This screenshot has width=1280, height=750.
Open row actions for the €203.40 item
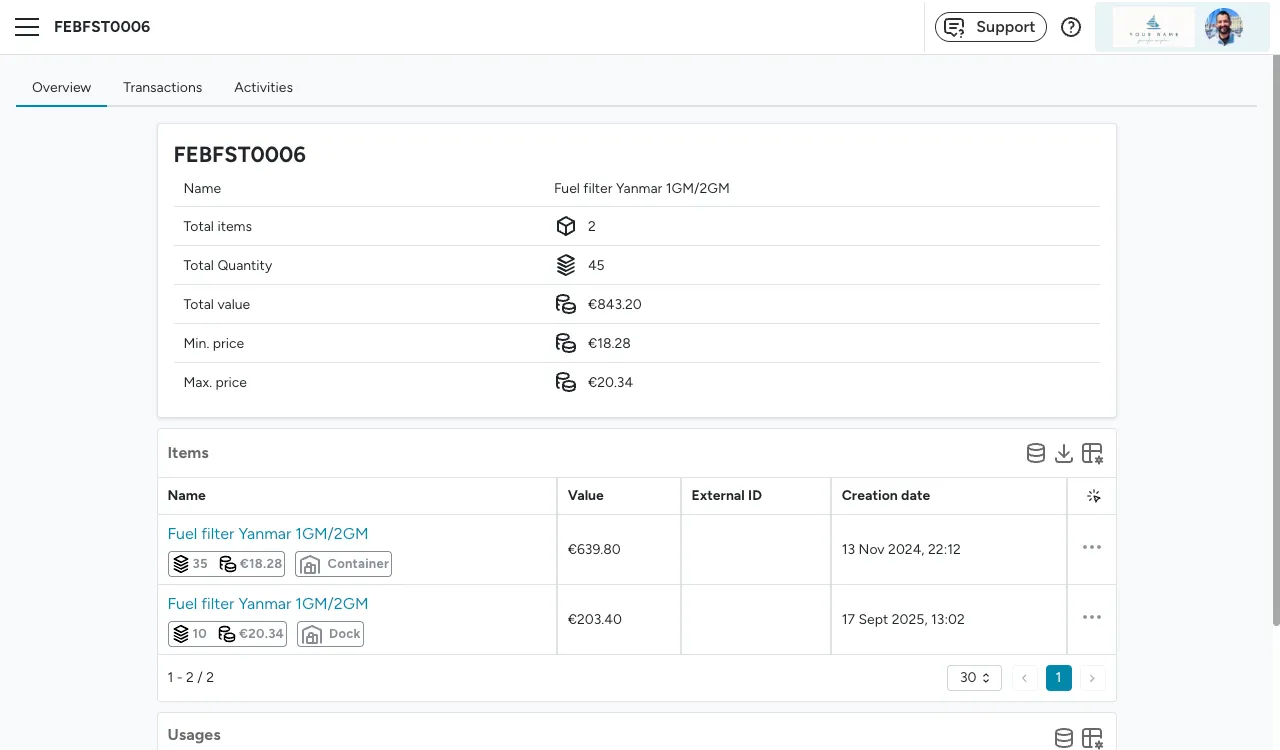coord(1092,618)
